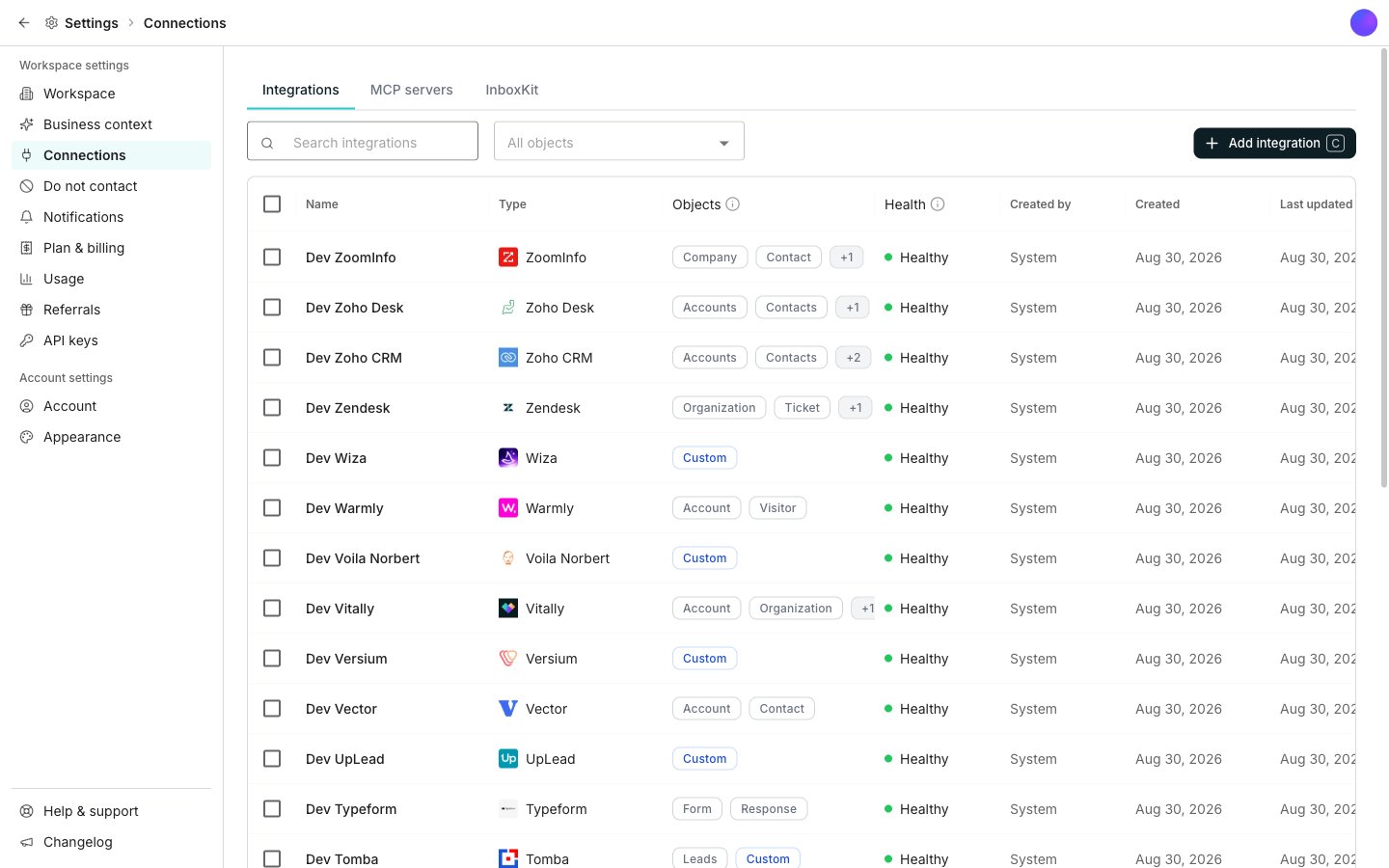Check the Dev Zoho Desk row checkbox
1389x868 pixels.
tap(272, 308)
